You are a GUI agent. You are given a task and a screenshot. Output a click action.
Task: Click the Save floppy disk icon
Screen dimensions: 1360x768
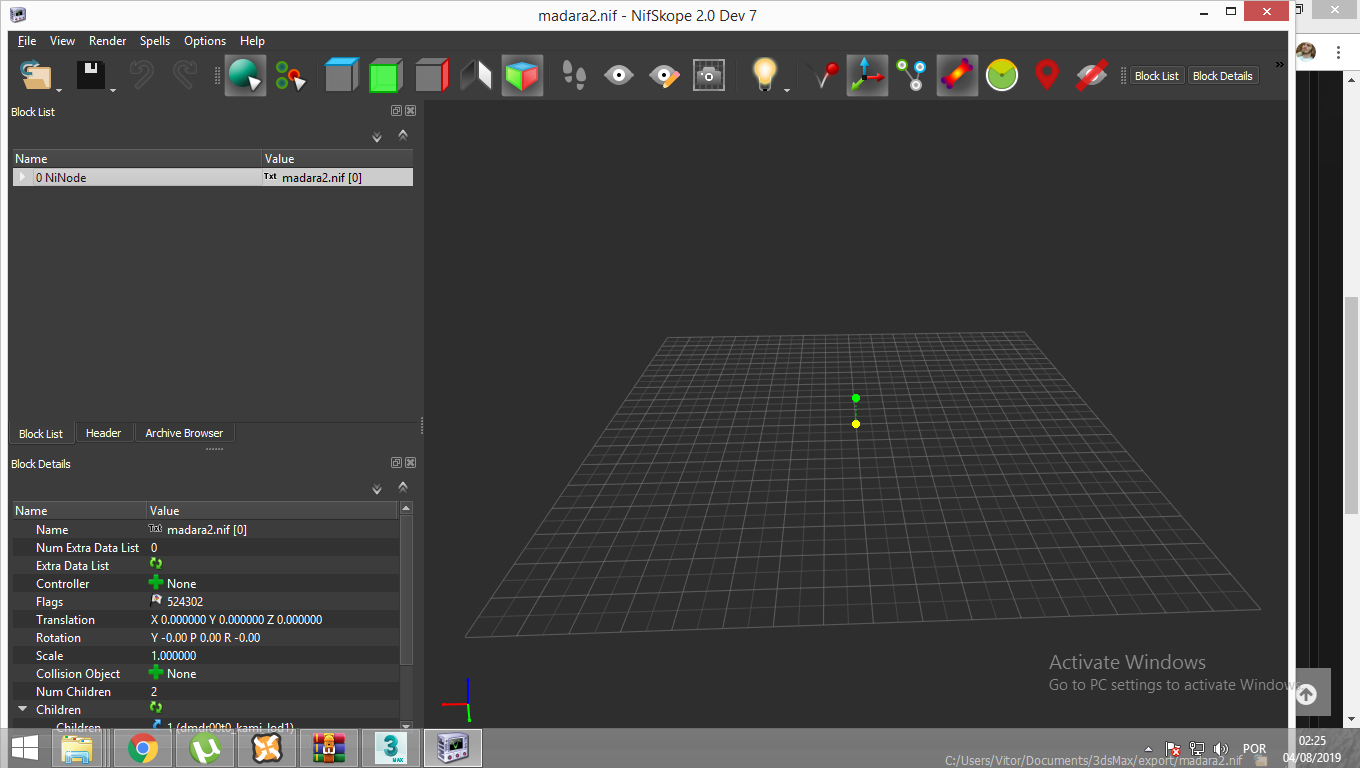point(92,75)
